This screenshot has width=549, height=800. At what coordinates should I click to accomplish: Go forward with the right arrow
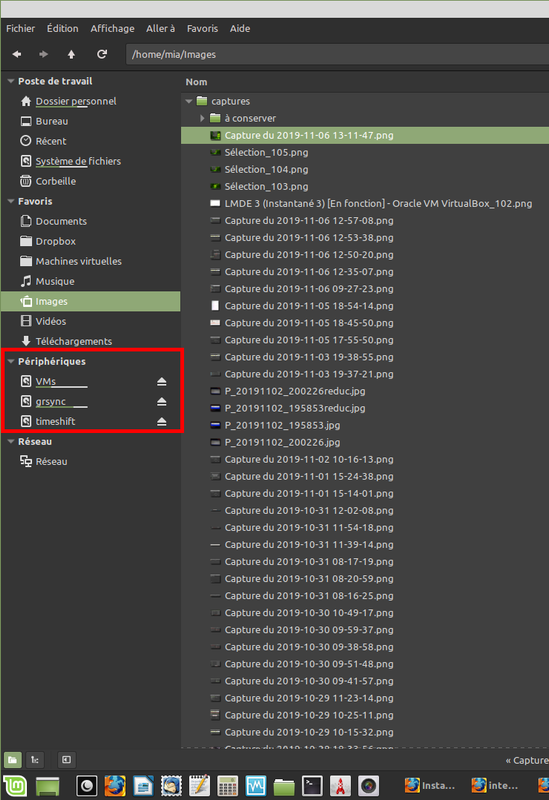tap(44, 54)
